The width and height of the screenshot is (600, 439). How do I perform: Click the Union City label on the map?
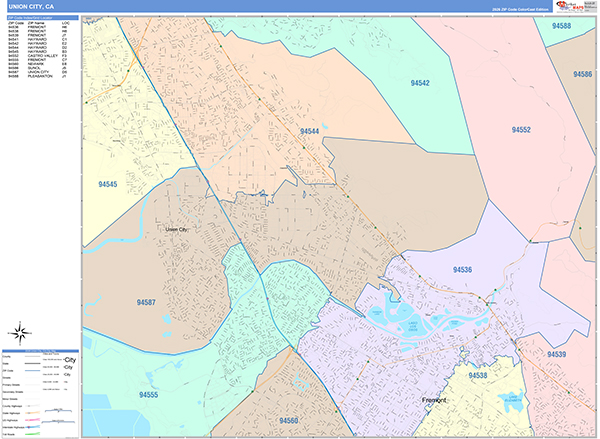176,229
